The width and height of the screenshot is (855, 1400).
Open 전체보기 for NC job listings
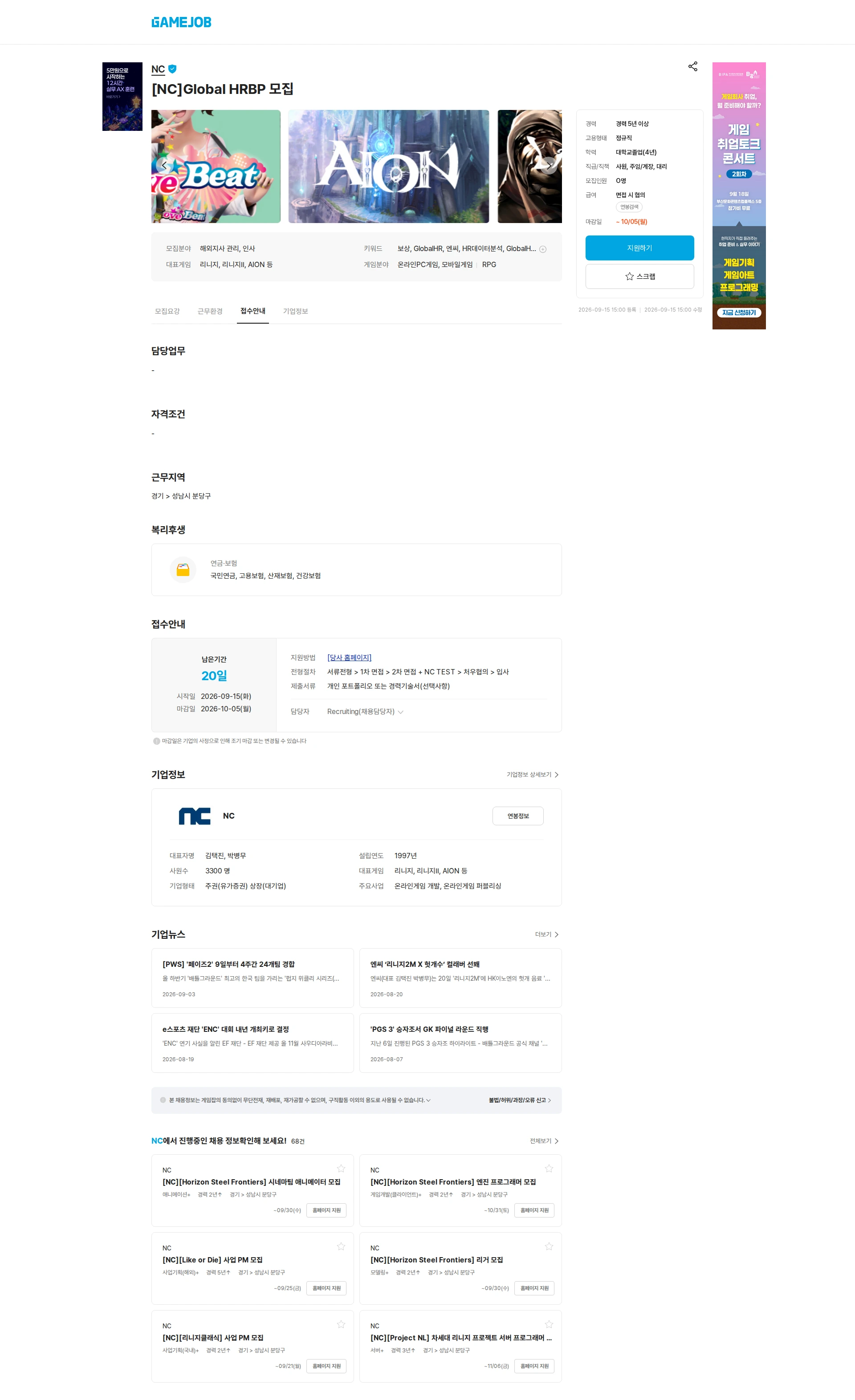pos(545,1141)
